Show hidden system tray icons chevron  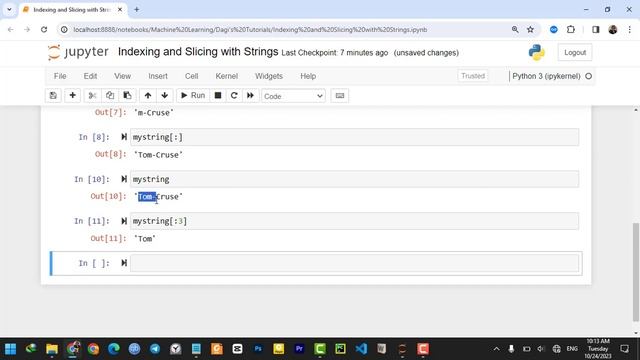click(x=496, y=349)
